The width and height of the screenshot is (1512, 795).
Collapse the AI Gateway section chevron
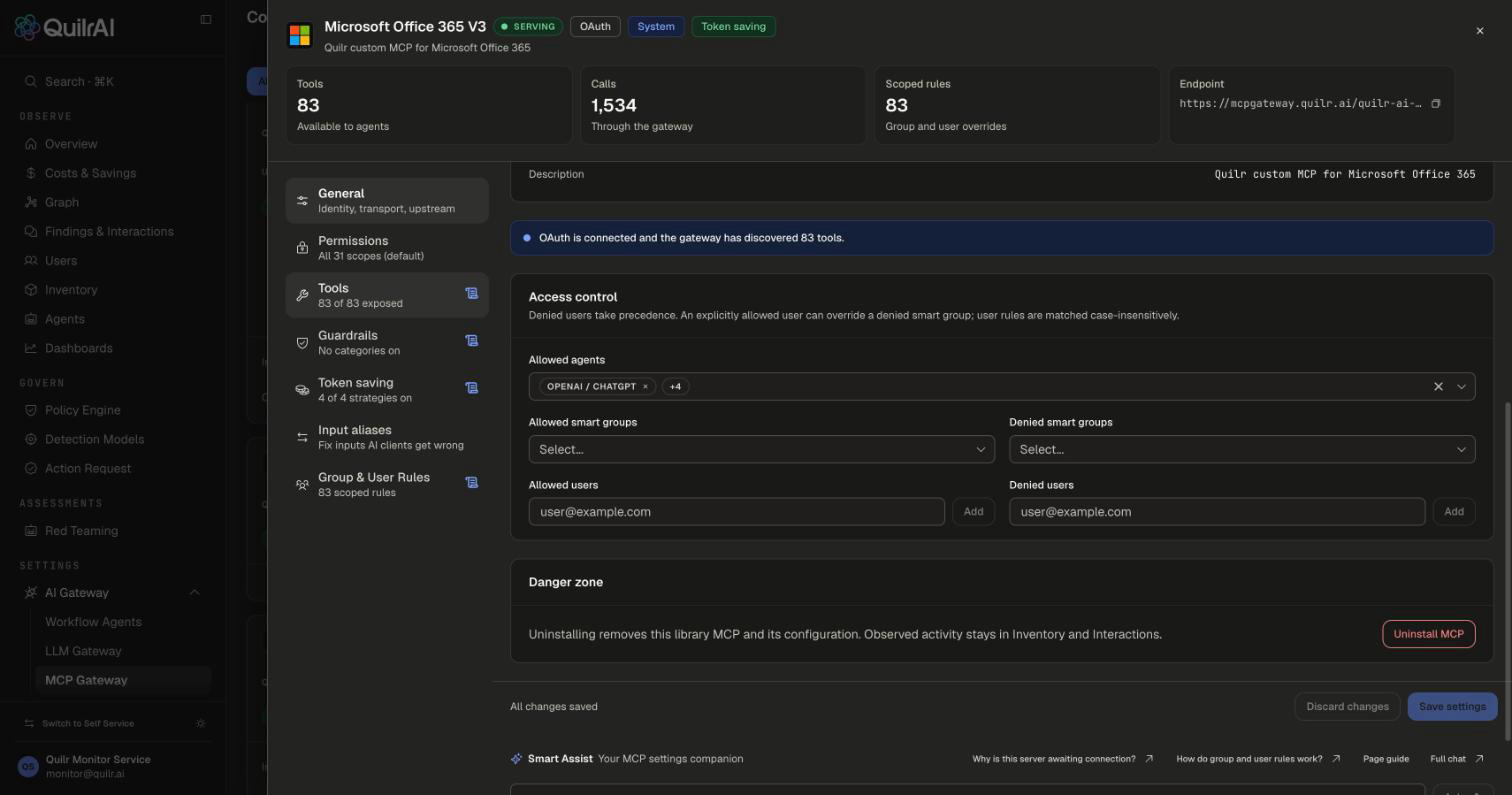click(194, 593)
